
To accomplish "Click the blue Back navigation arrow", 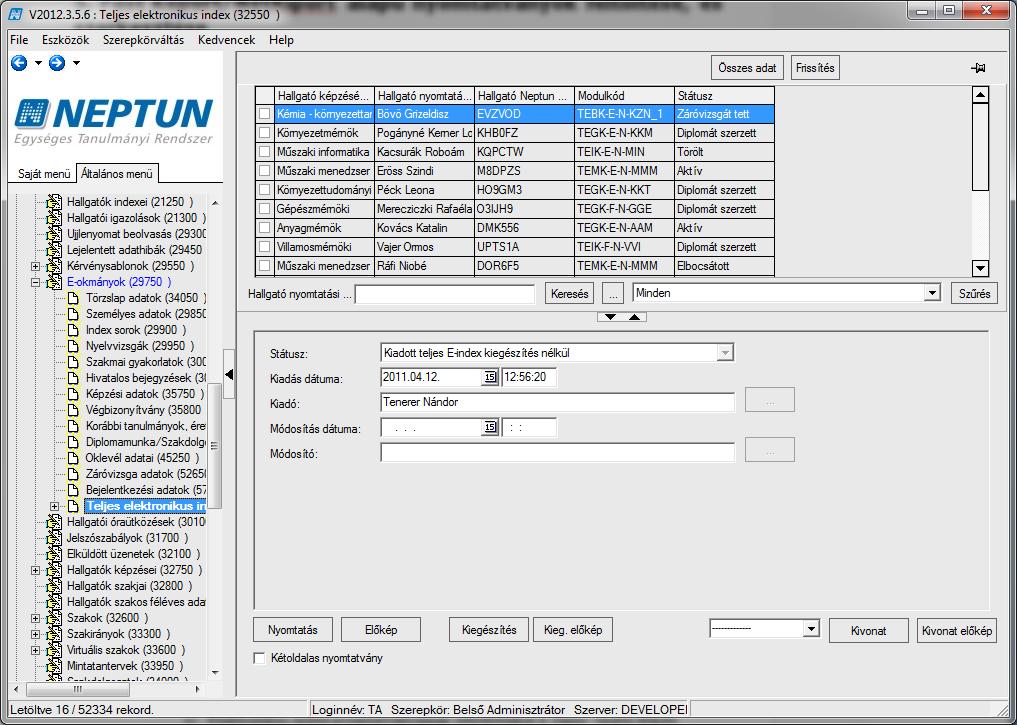I will pos(19,63).
